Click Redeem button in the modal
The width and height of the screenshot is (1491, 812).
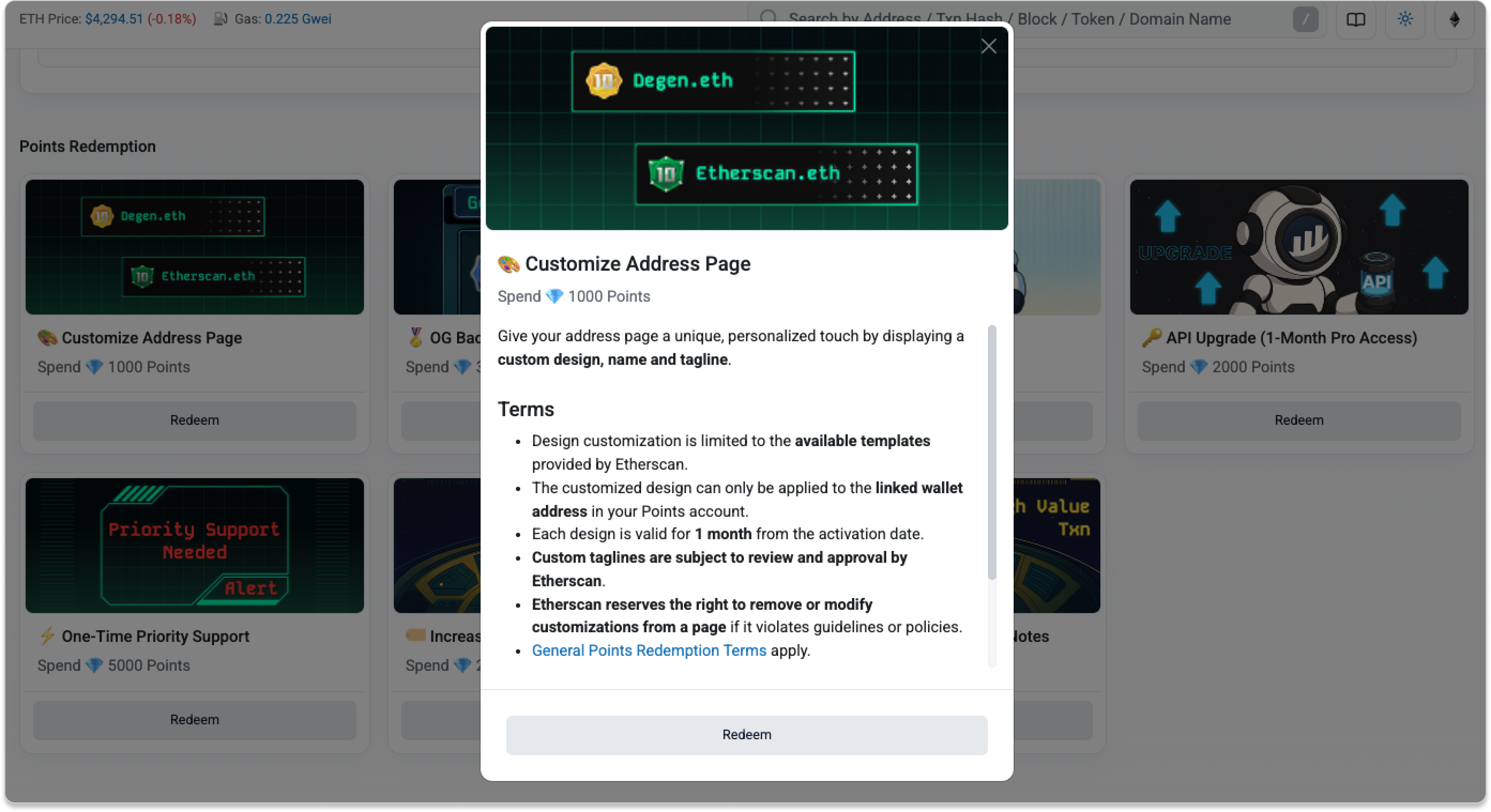tap(746, 734)
